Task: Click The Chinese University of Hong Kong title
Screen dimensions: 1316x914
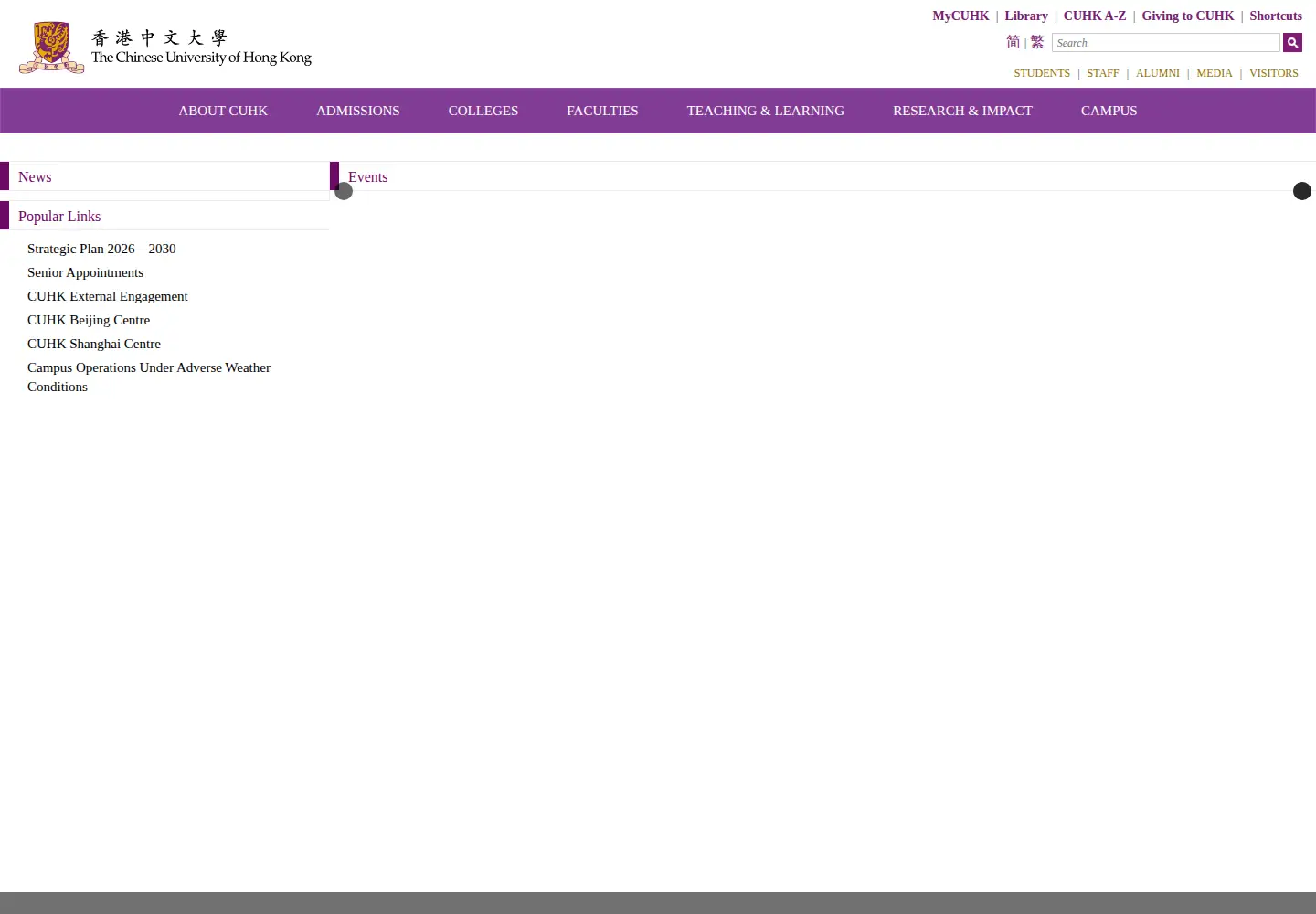Action: coord(201,58)
